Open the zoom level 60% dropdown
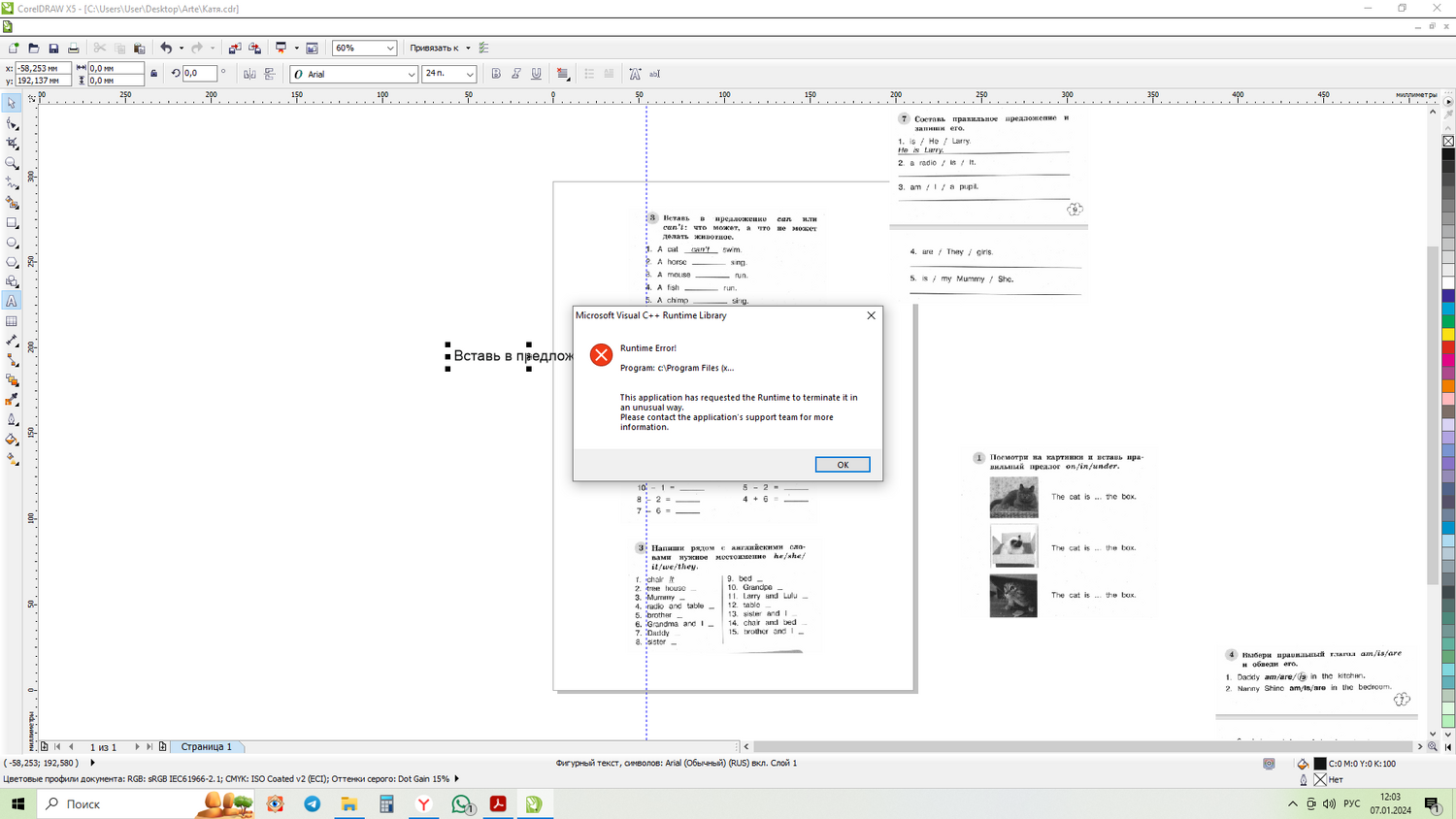This screenshot has width=1456, height=819. point(390,48)
